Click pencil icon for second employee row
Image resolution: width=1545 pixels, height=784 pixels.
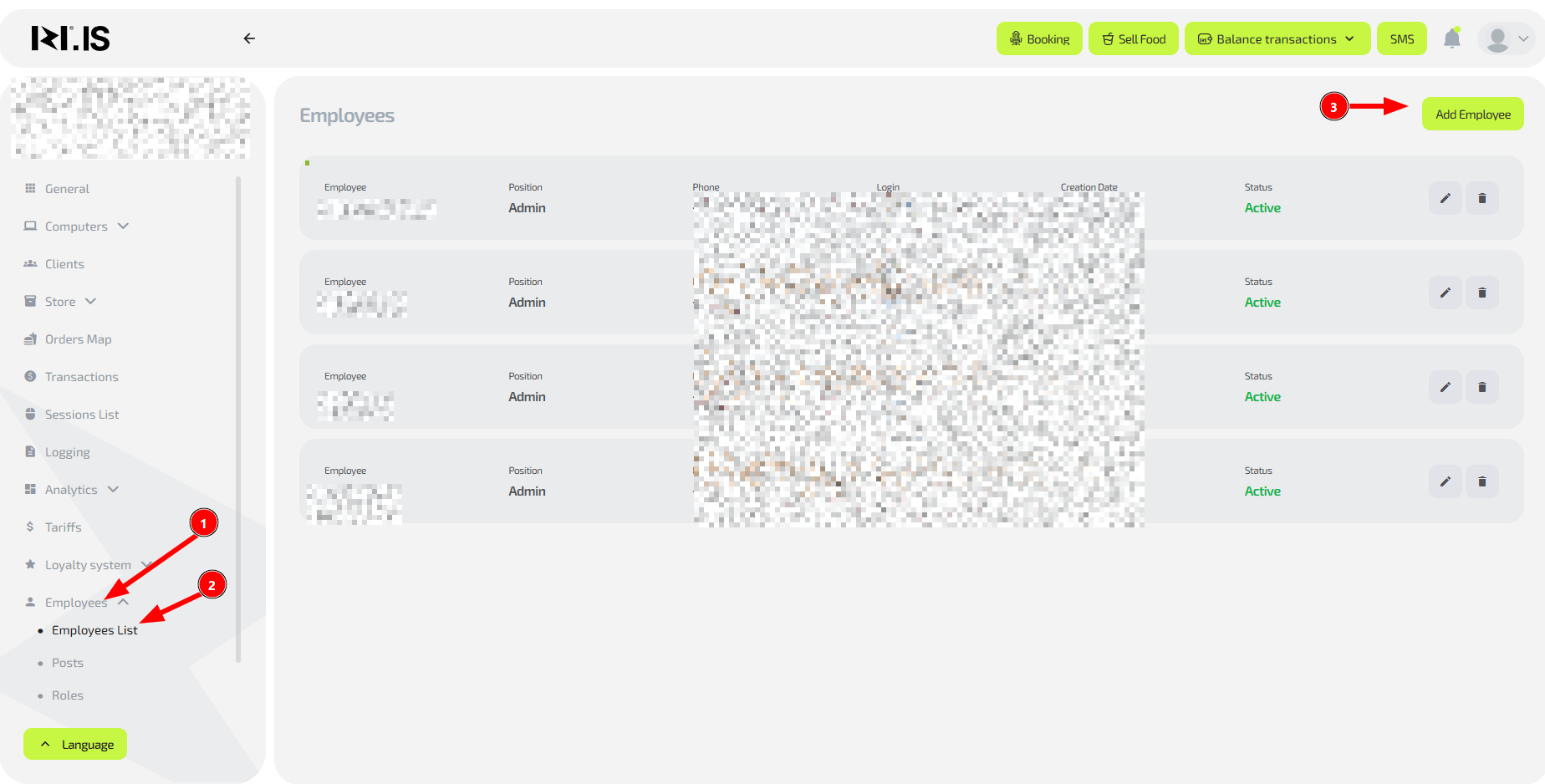pos(1445,293)
